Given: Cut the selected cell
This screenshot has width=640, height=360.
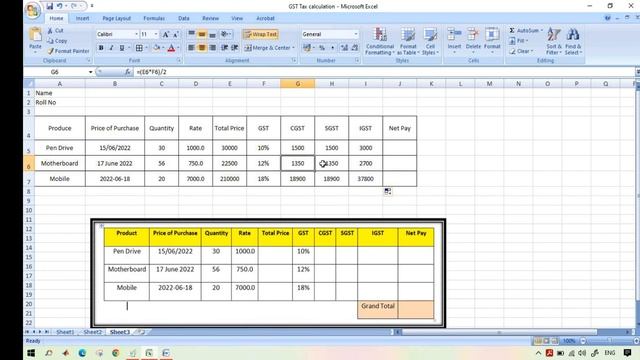Looking at the screenshot, I should click(55, 31).
